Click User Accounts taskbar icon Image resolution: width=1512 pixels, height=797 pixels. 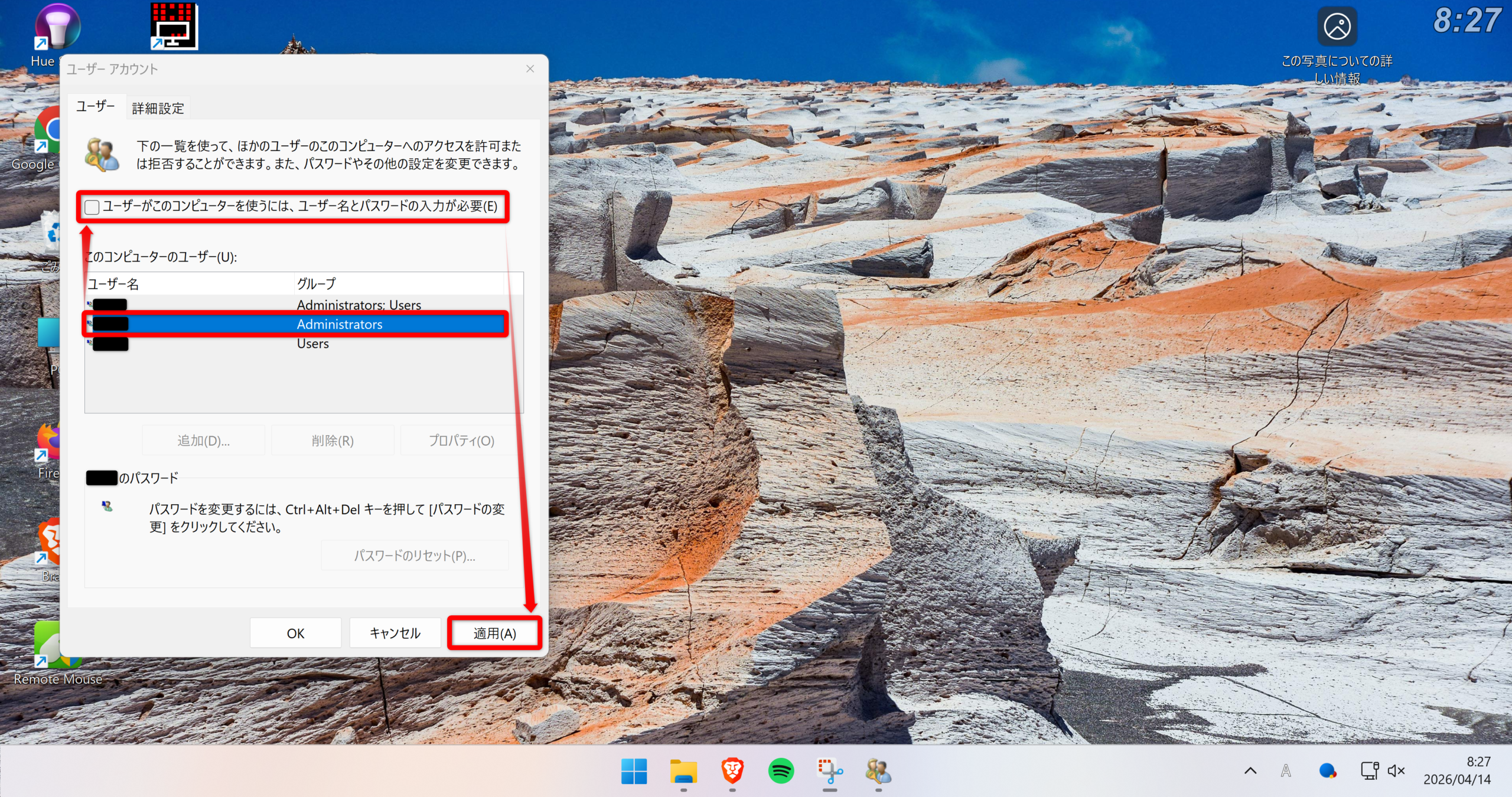[x=878, y=771]
